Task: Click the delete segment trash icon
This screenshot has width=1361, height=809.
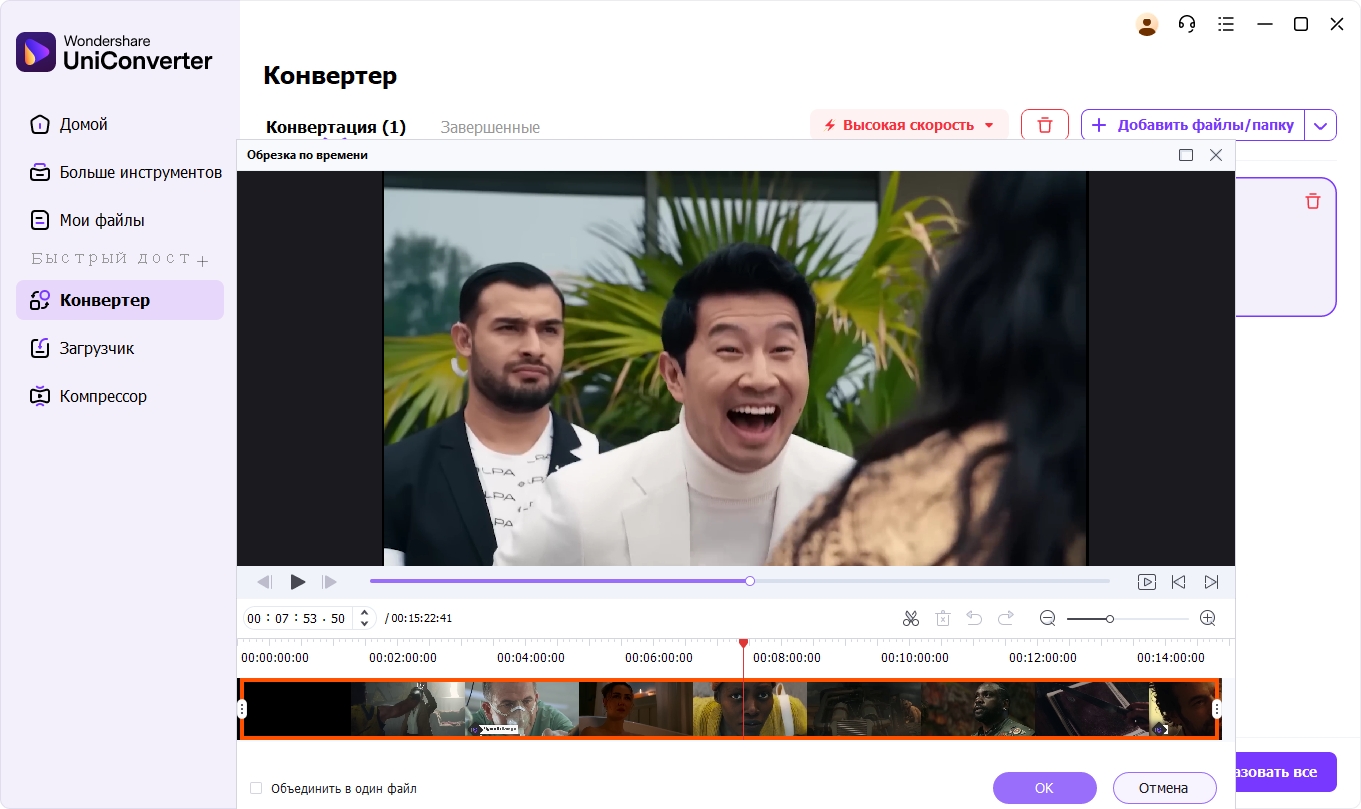Action: [x=942, y=618]
